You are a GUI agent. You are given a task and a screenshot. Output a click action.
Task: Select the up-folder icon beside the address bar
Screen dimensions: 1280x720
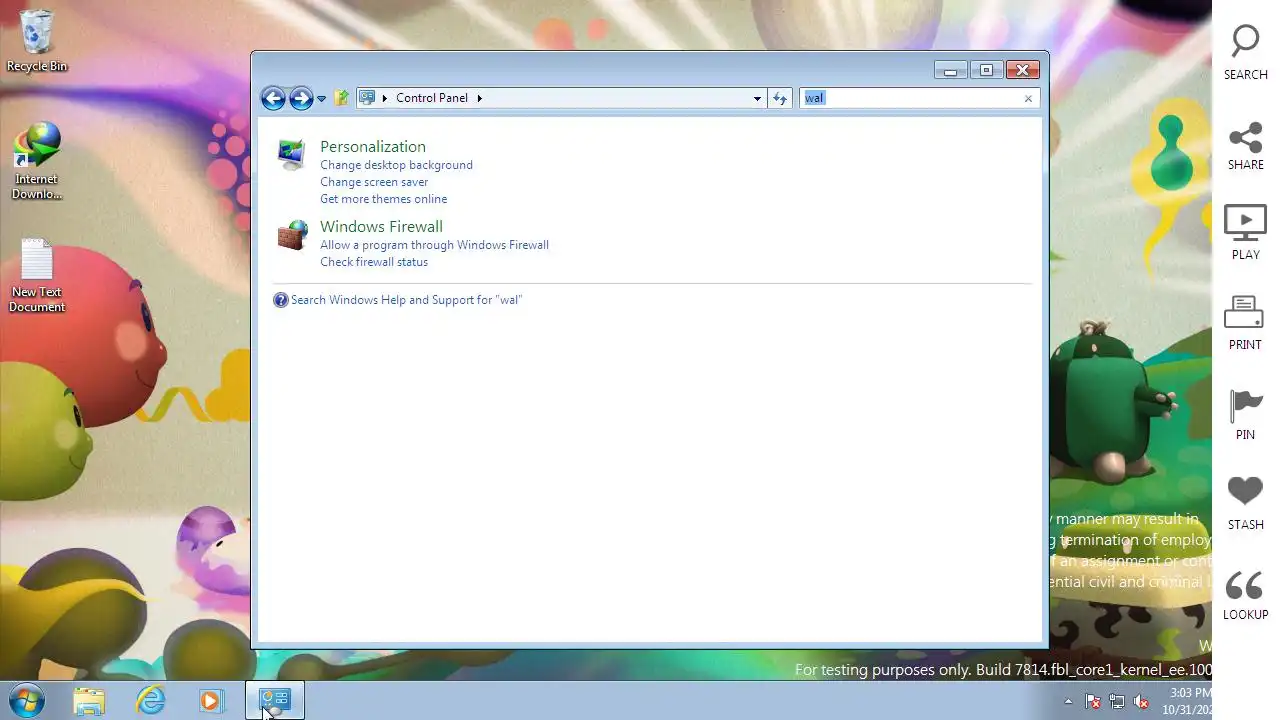point(342,98)
